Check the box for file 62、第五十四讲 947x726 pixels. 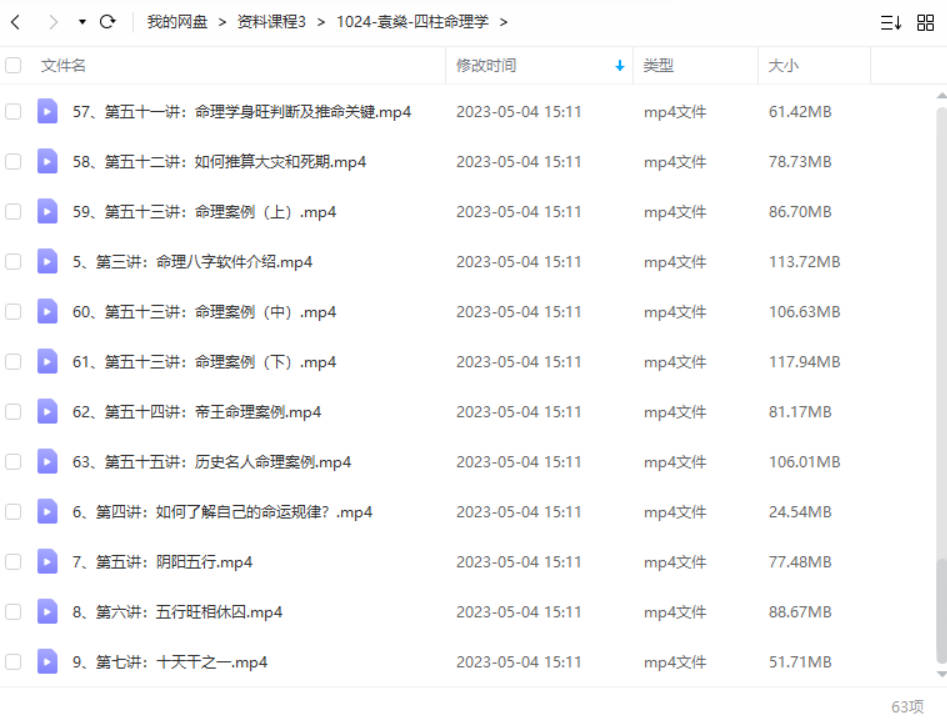pos(13,412)
